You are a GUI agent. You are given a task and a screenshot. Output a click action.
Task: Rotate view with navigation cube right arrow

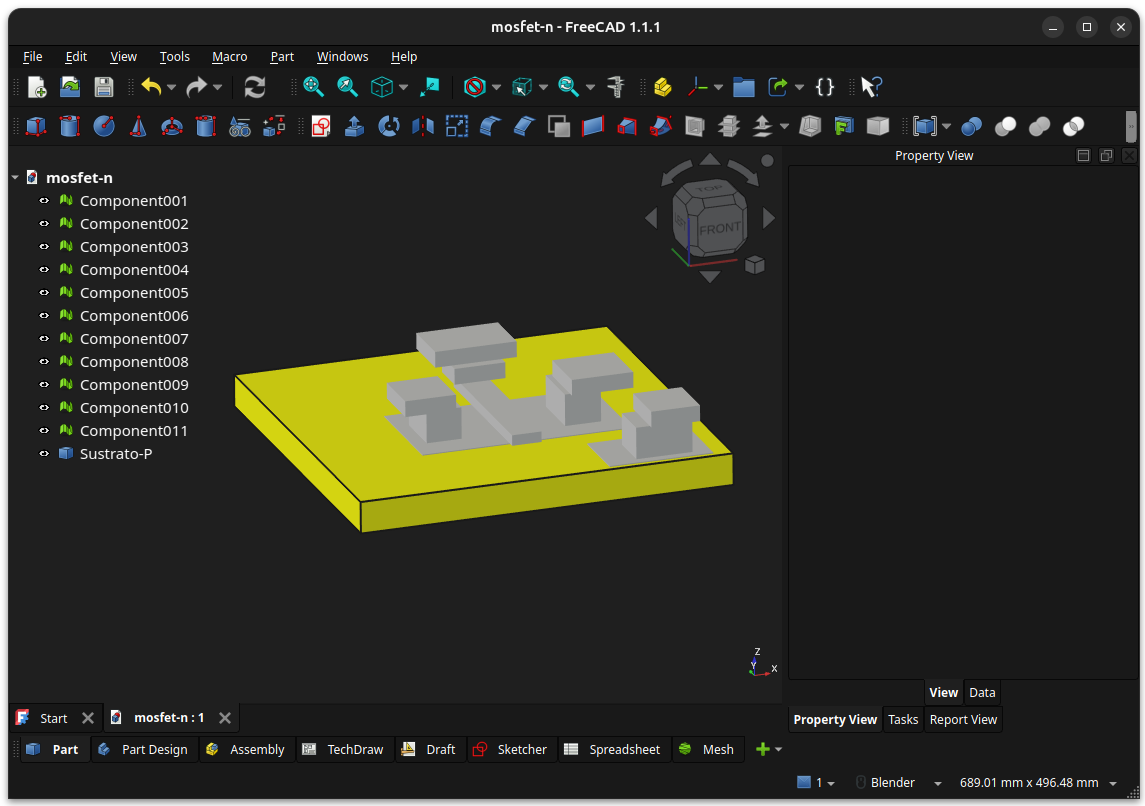[x=768, y=218]
